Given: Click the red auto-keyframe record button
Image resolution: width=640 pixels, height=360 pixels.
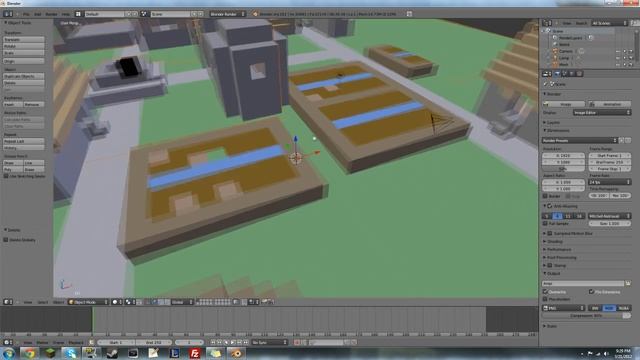Looking at the screenshot, I should click(297, 342).
